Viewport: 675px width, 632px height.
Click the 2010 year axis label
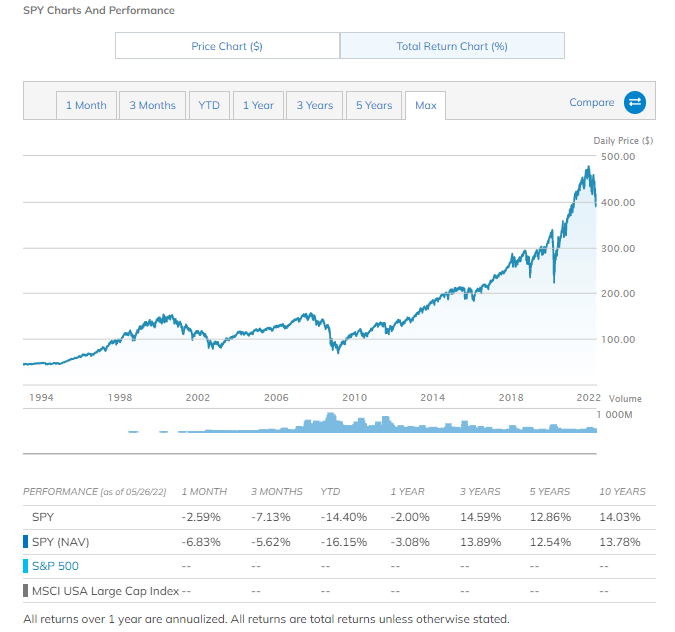(354, 398)
